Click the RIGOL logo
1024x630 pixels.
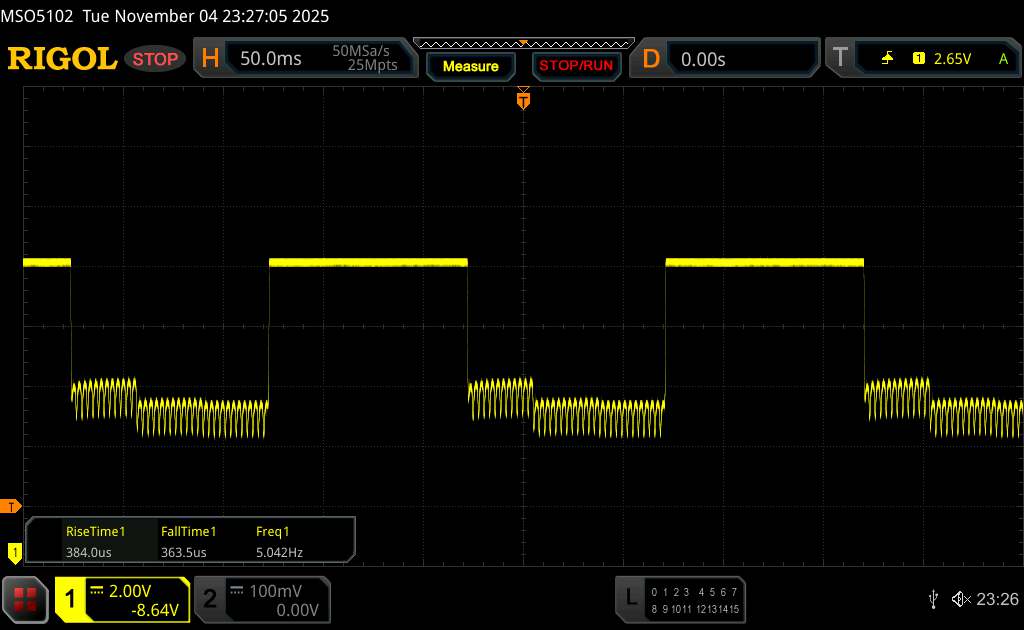coord(62,59)
